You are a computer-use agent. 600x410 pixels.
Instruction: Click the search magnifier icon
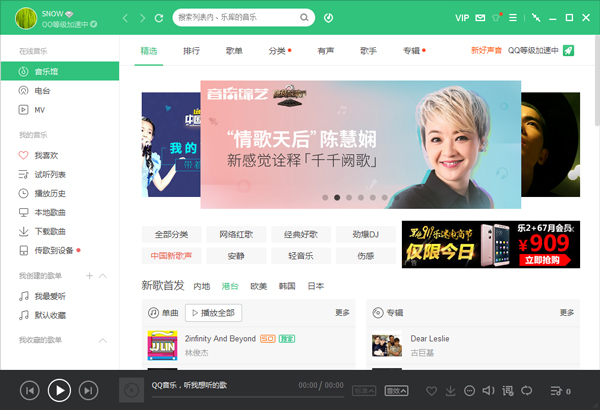point(304,17)
